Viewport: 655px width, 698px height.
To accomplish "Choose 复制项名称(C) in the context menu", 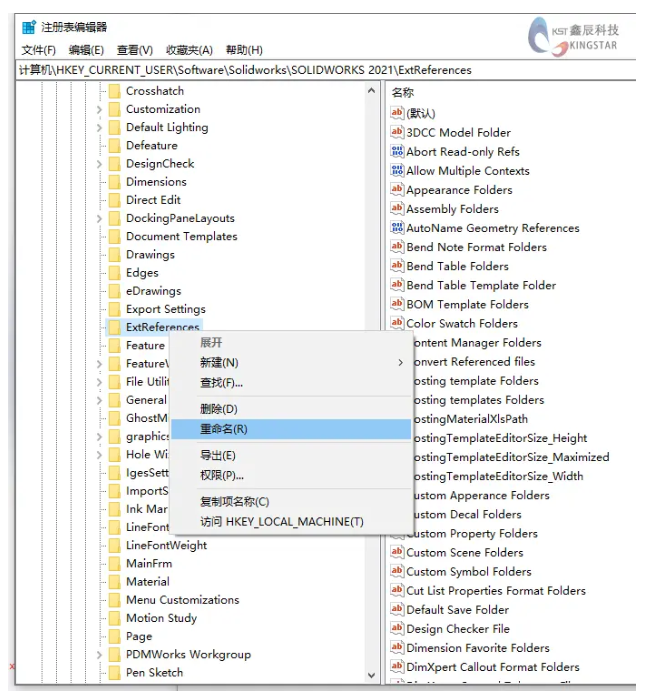I will click(291, 501).
